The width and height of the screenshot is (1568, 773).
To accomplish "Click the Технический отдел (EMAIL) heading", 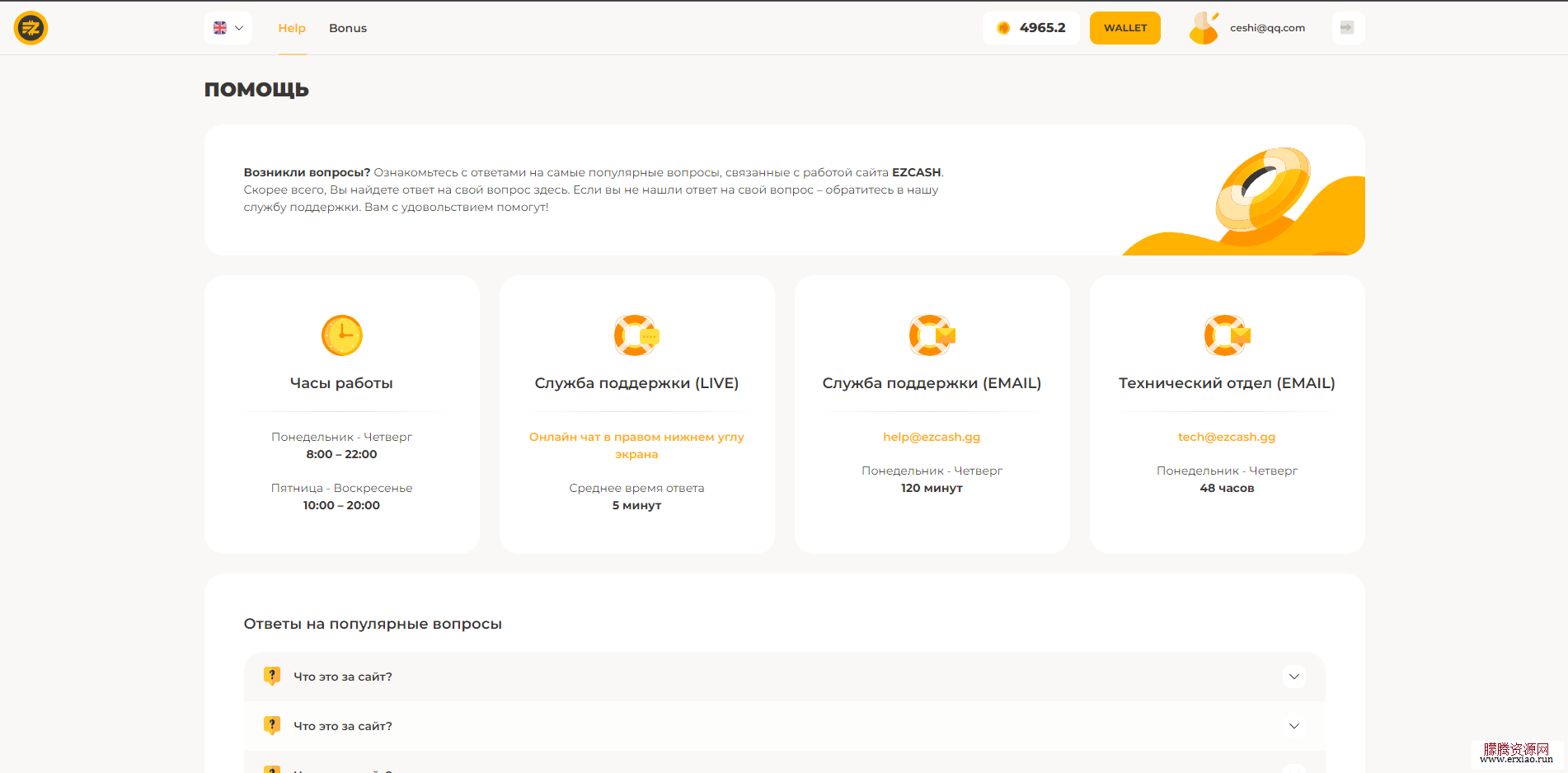I will (1227, 383).
